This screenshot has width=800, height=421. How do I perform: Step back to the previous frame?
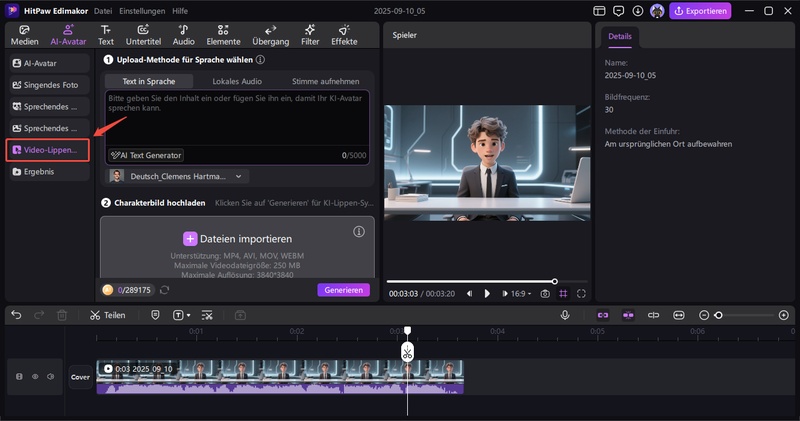click(469, 293)
